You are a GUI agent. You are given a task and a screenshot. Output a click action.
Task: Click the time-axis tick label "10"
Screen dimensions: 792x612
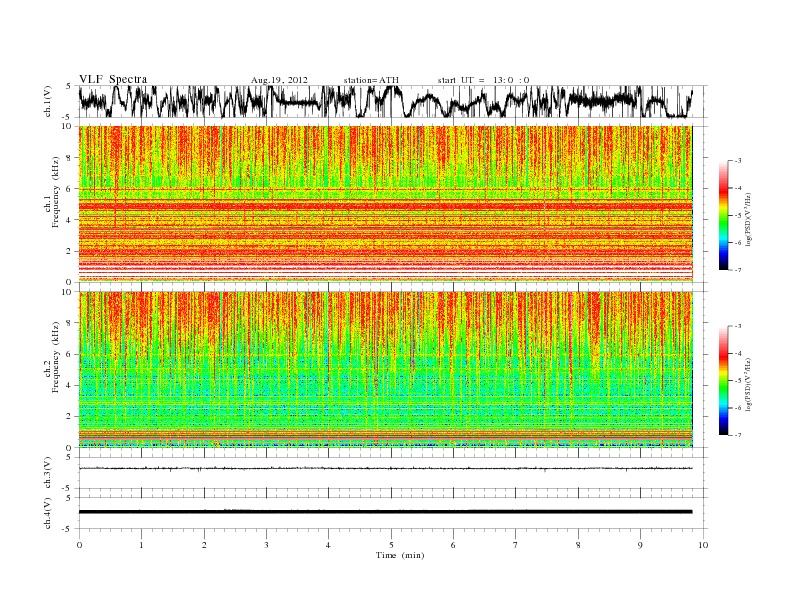coord(703,545)
